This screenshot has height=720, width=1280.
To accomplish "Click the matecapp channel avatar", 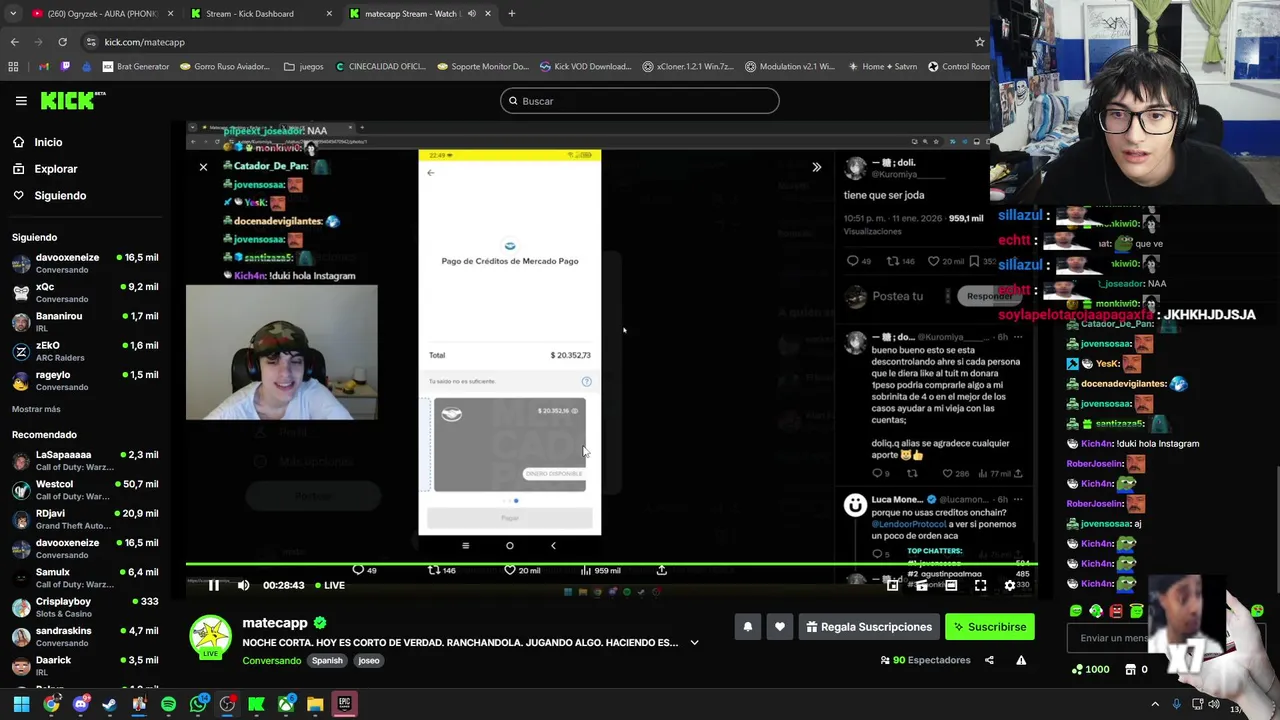I will [211, 639].
